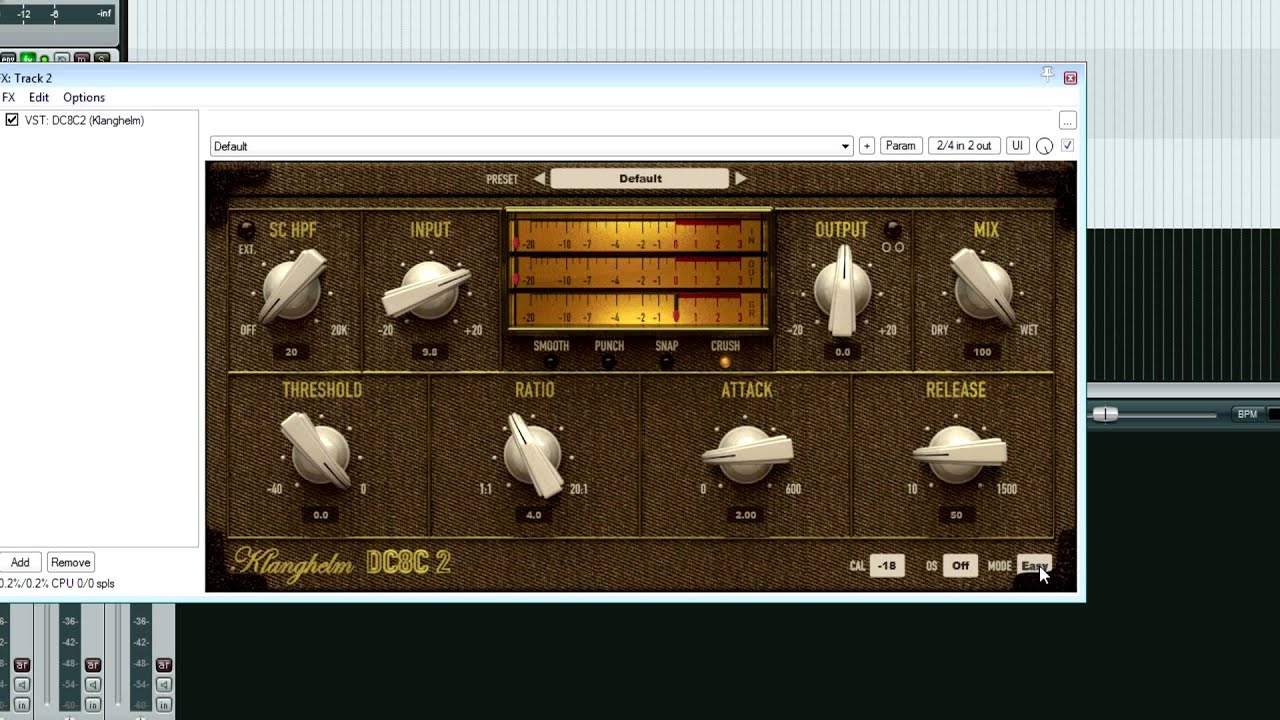The height and width of the screenshot is (720, 1280).
Task: Click the + preset save button
Action: tap(867, 146)
